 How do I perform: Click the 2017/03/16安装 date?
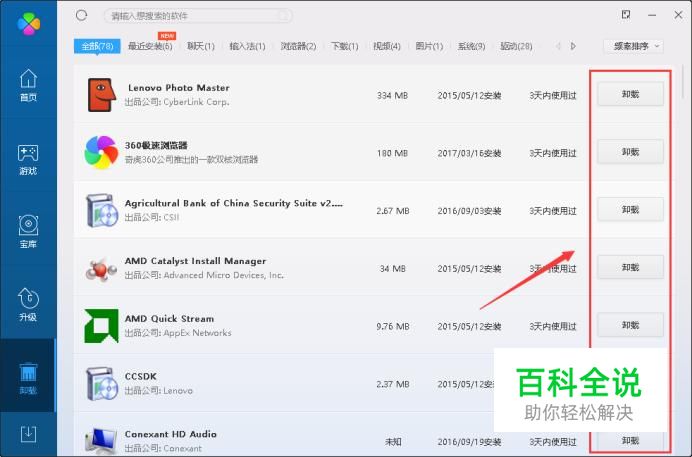click(x=469, y=153)
